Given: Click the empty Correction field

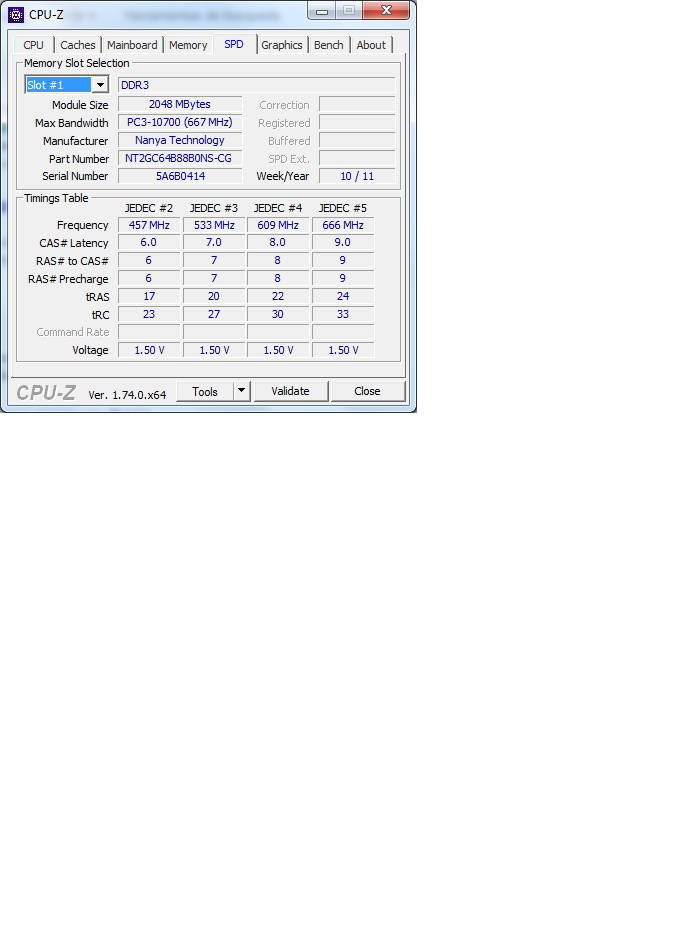Looking at the screenshot, I should pos(357,104).
